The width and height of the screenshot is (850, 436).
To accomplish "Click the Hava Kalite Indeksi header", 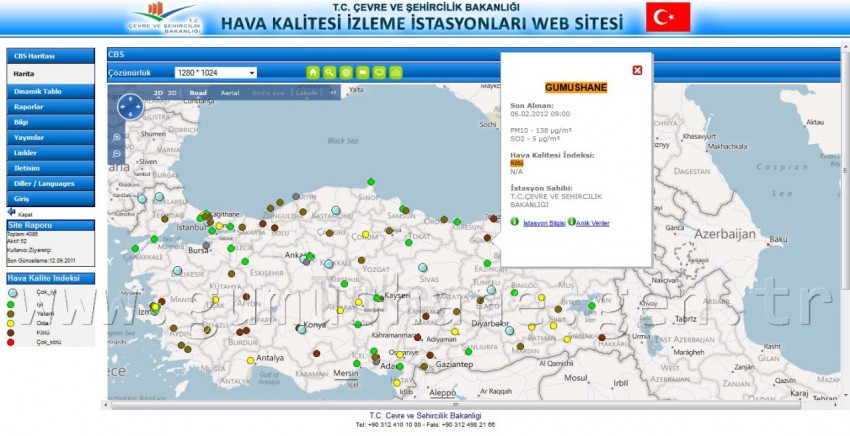I will (x=50, y=278).
